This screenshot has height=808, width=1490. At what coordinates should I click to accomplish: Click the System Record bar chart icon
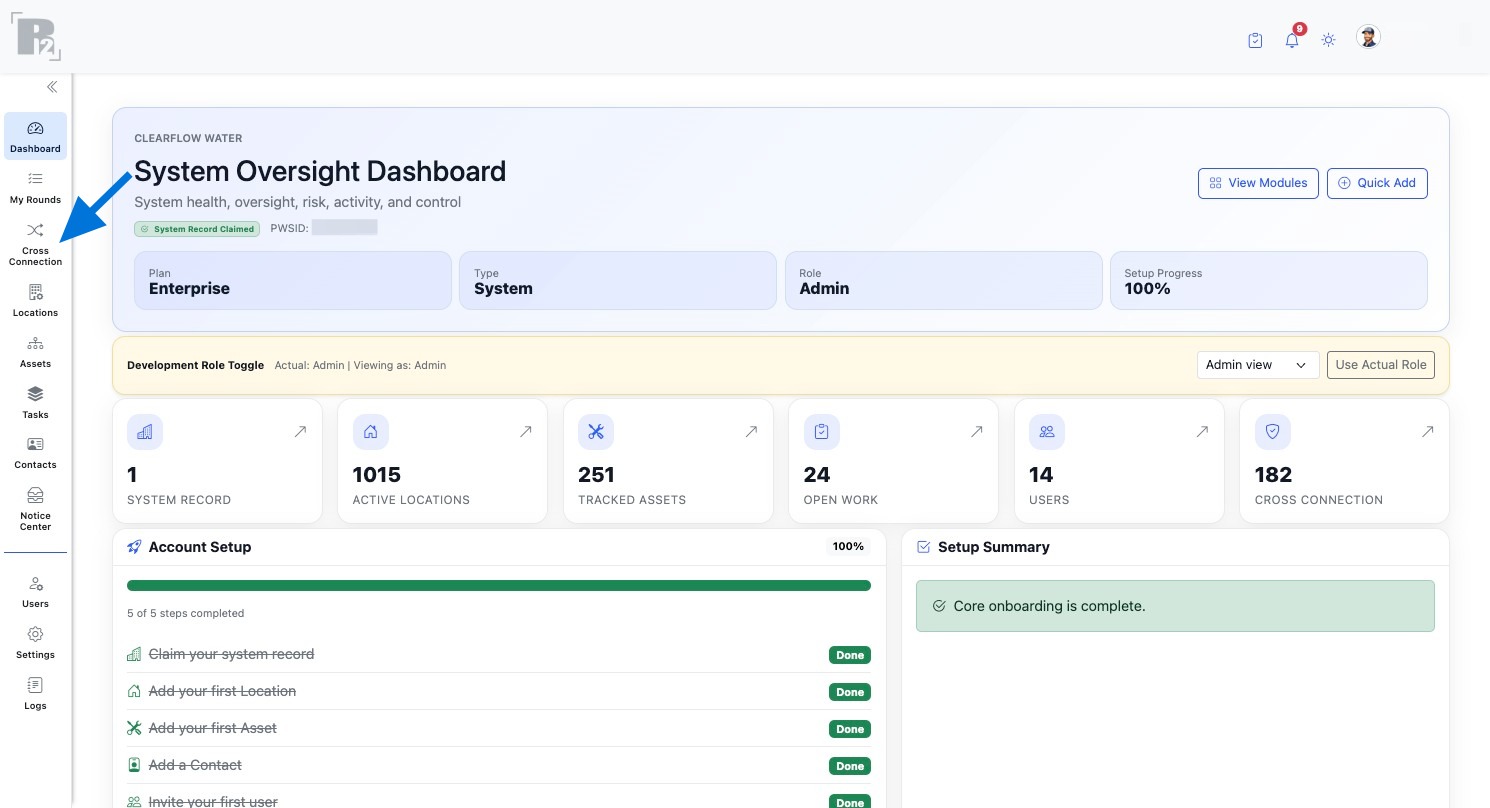coord(145,432)
